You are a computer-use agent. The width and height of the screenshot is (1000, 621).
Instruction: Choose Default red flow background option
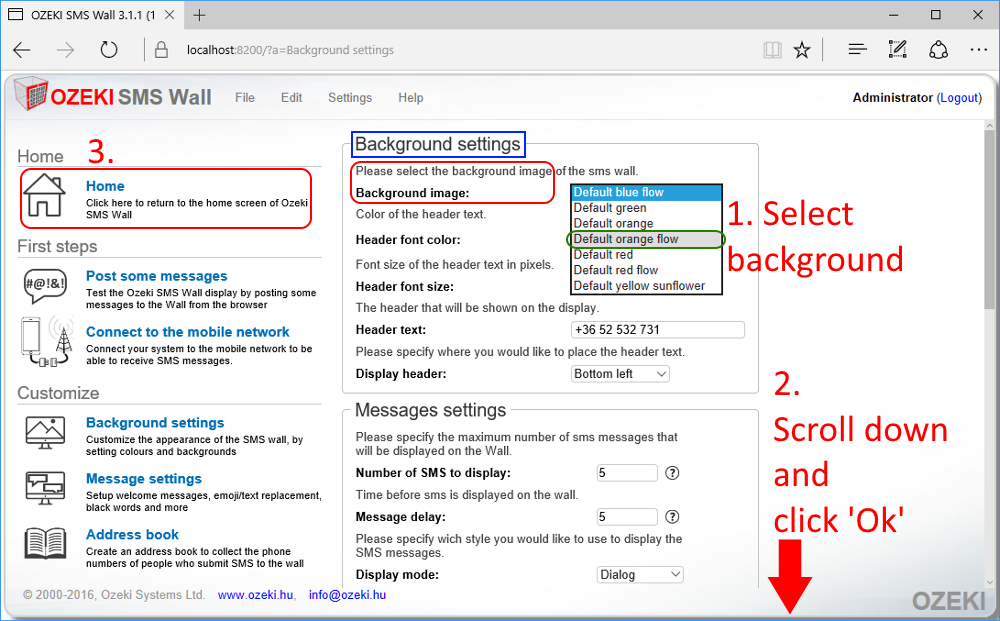tap(646, 270)
